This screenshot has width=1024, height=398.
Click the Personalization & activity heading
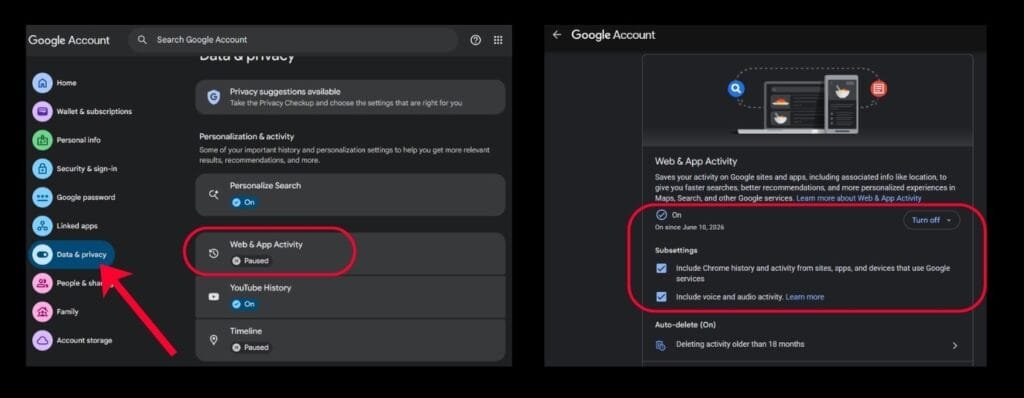coord(246,137)
